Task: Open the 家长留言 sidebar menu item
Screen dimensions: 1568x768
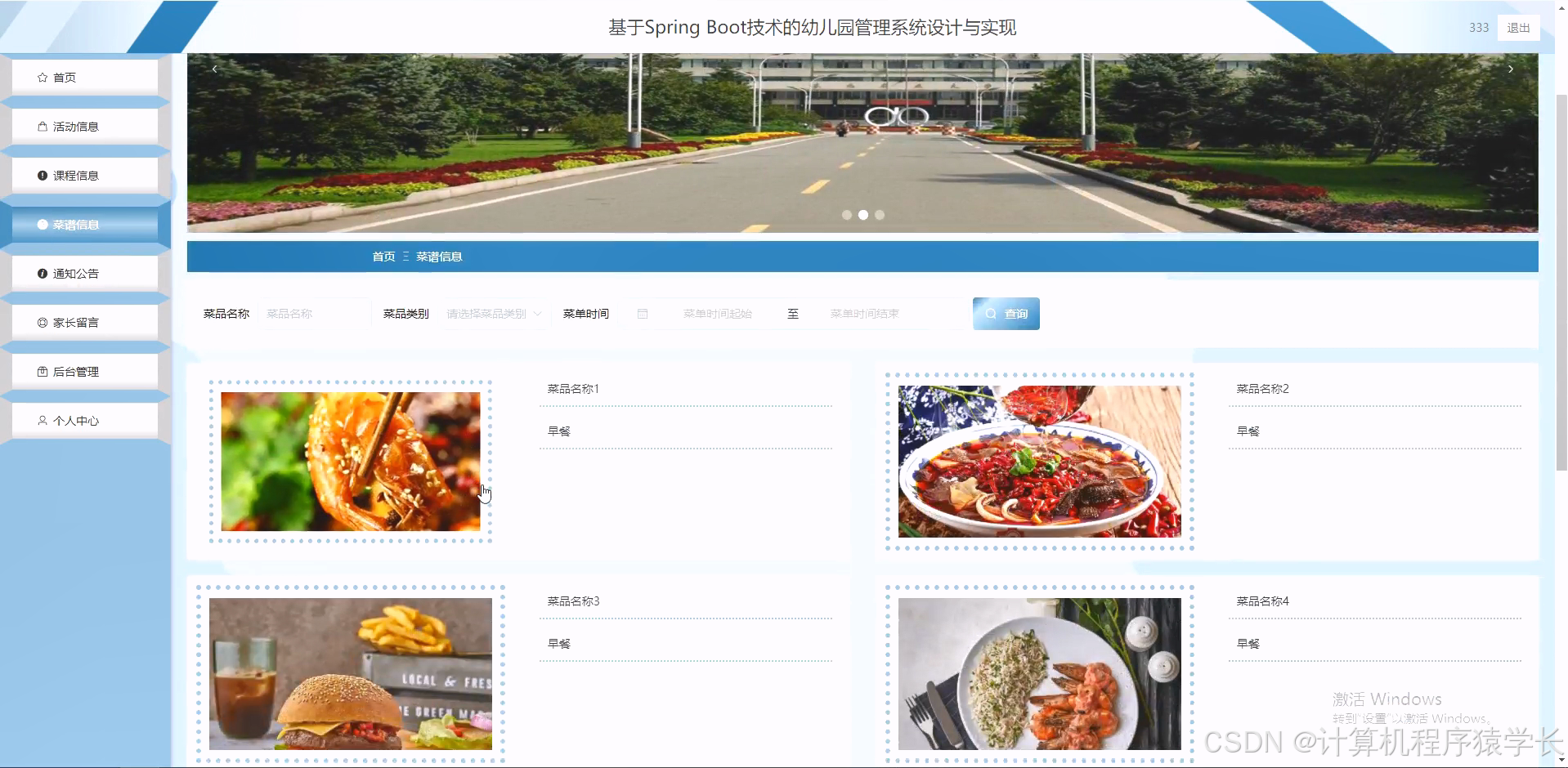Action: point(85,323)
